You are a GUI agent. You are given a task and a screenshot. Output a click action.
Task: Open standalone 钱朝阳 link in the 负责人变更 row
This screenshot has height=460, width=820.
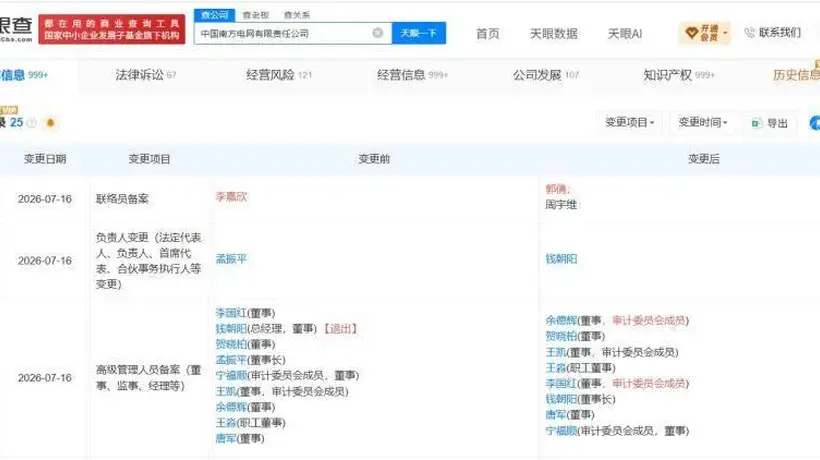coord(561,259)
